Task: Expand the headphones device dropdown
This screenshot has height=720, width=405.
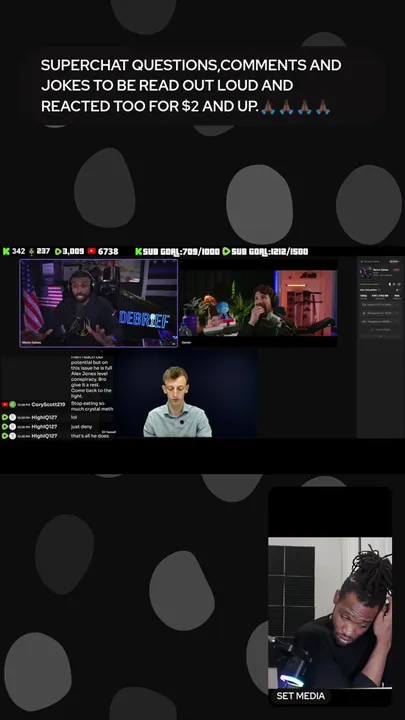Action: 380,321
